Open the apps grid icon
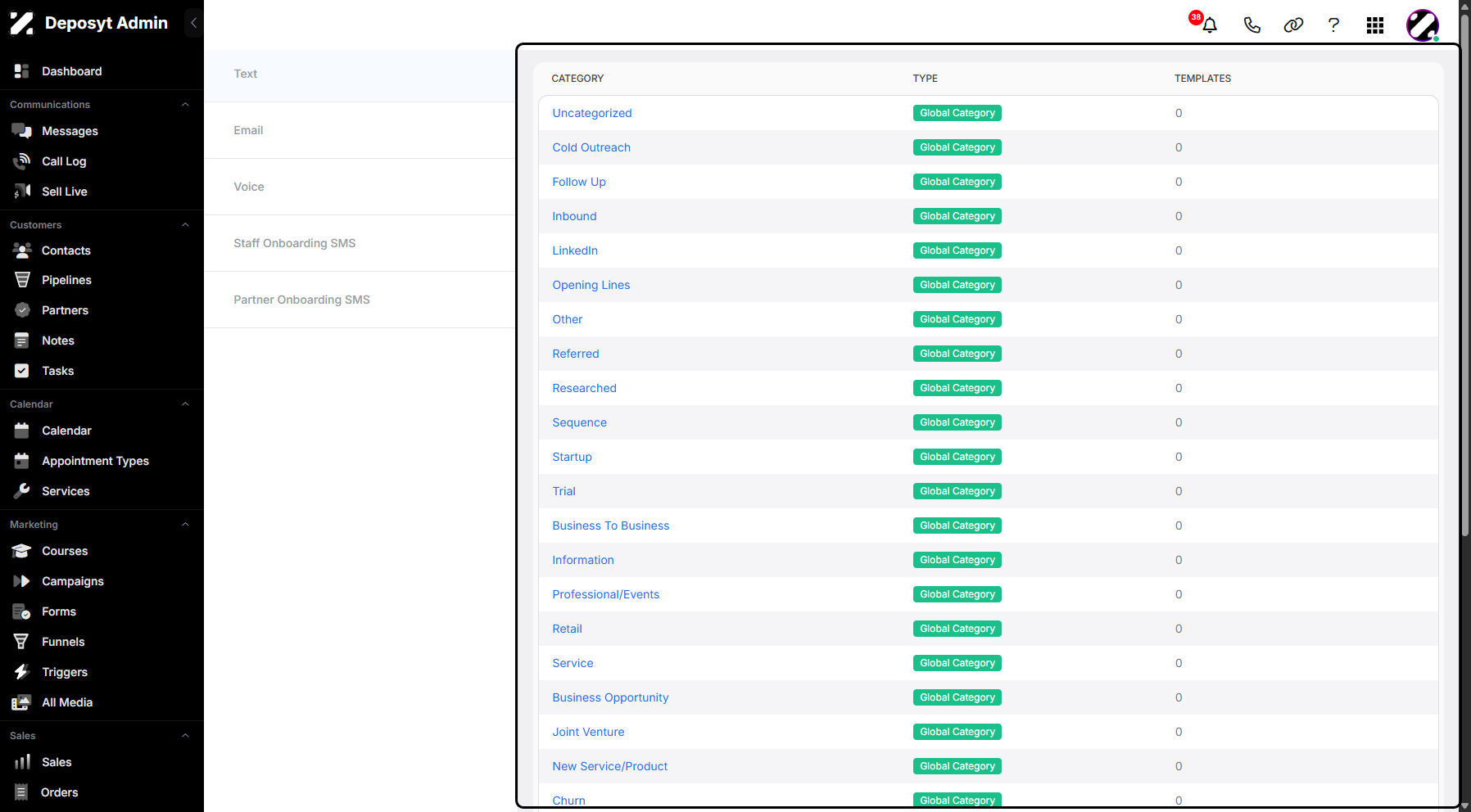This screenshot has width=1471, height=812. pos(1375,25)
